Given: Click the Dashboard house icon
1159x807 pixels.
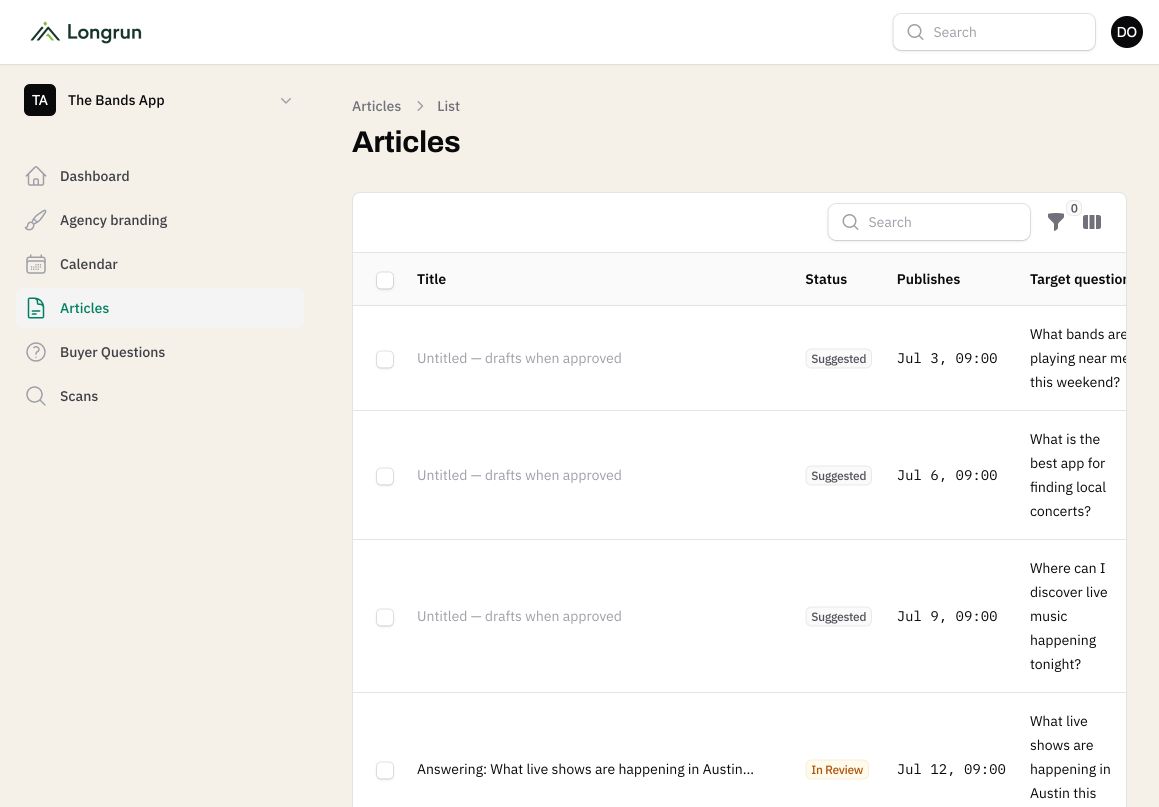Looking at the screenshot, I should tap(35, 176).
